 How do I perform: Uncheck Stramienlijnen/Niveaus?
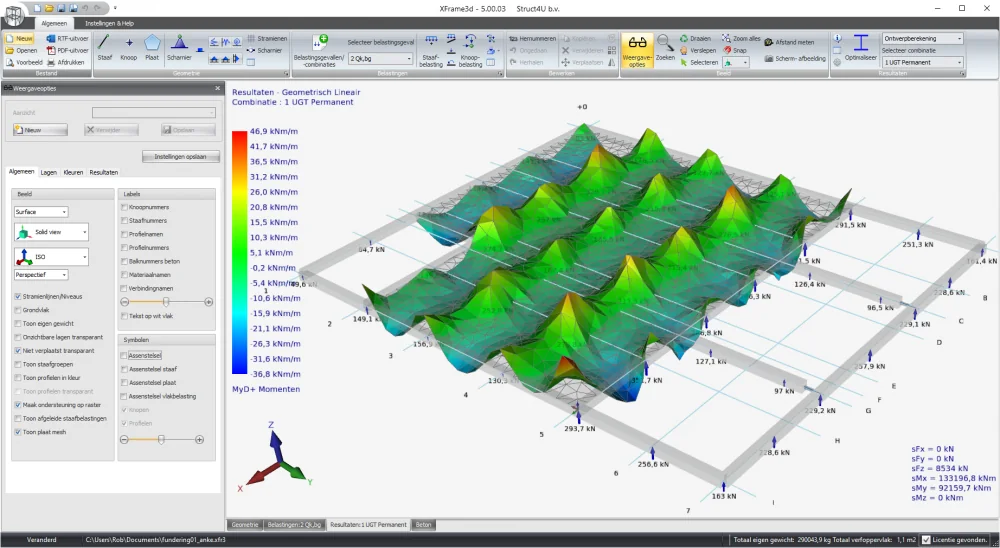pyautogui.click(x=18, y=297)
